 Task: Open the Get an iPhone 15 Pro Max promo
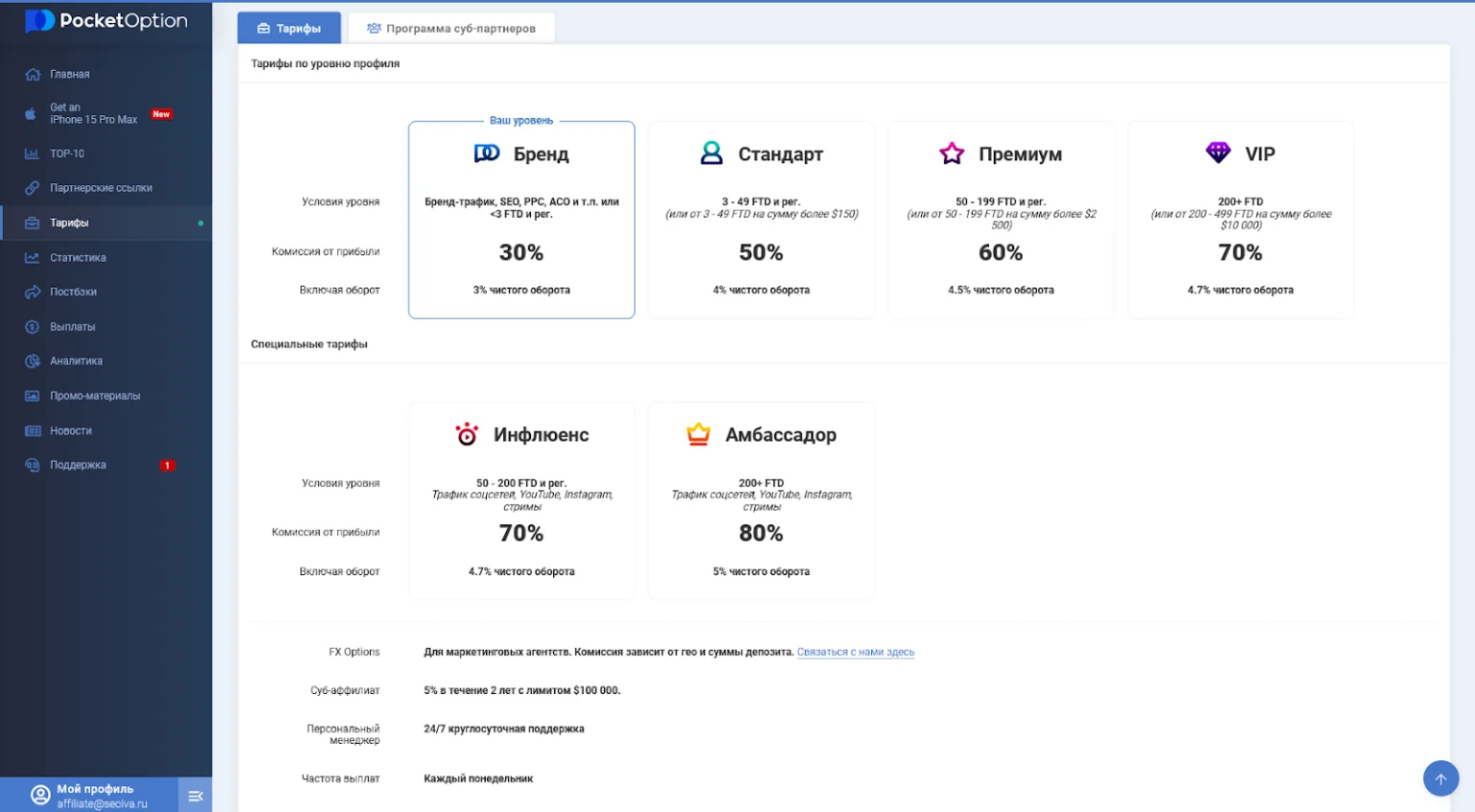coord(93,114)
